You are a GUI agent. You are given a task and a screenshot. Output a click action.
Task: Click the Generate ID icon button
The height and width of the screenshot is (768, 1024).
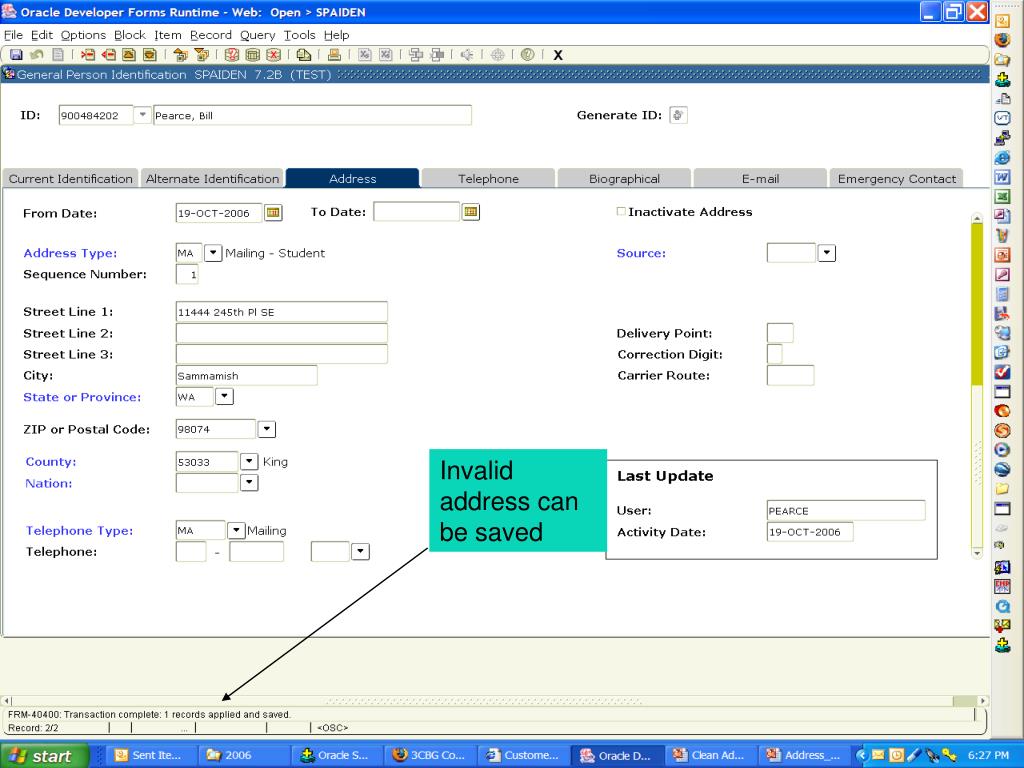[x=679, y=116]
